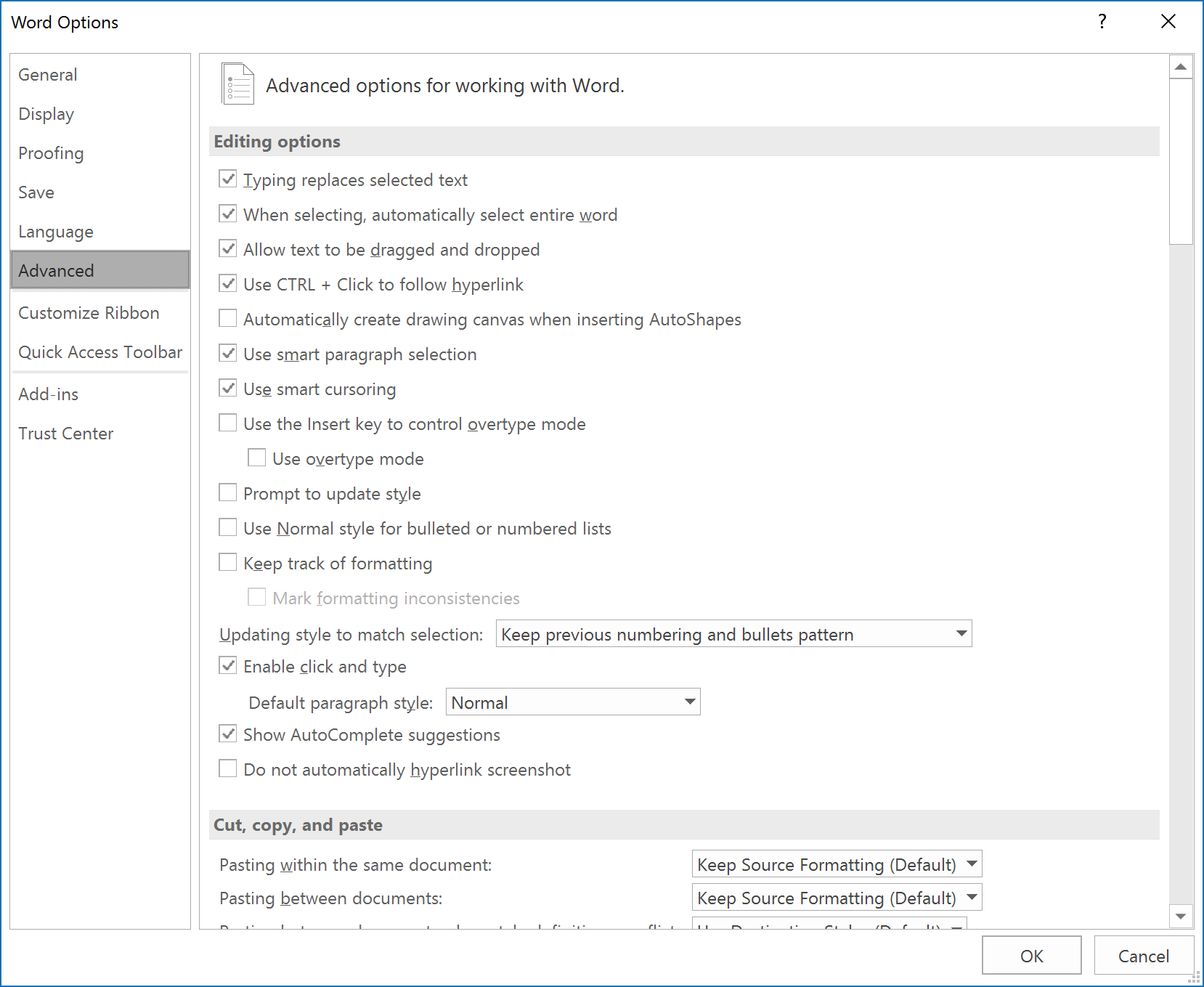Expand Default paragraph style dropdown
This screenshot has width=1204, height=987.
[x=573, y=702]
